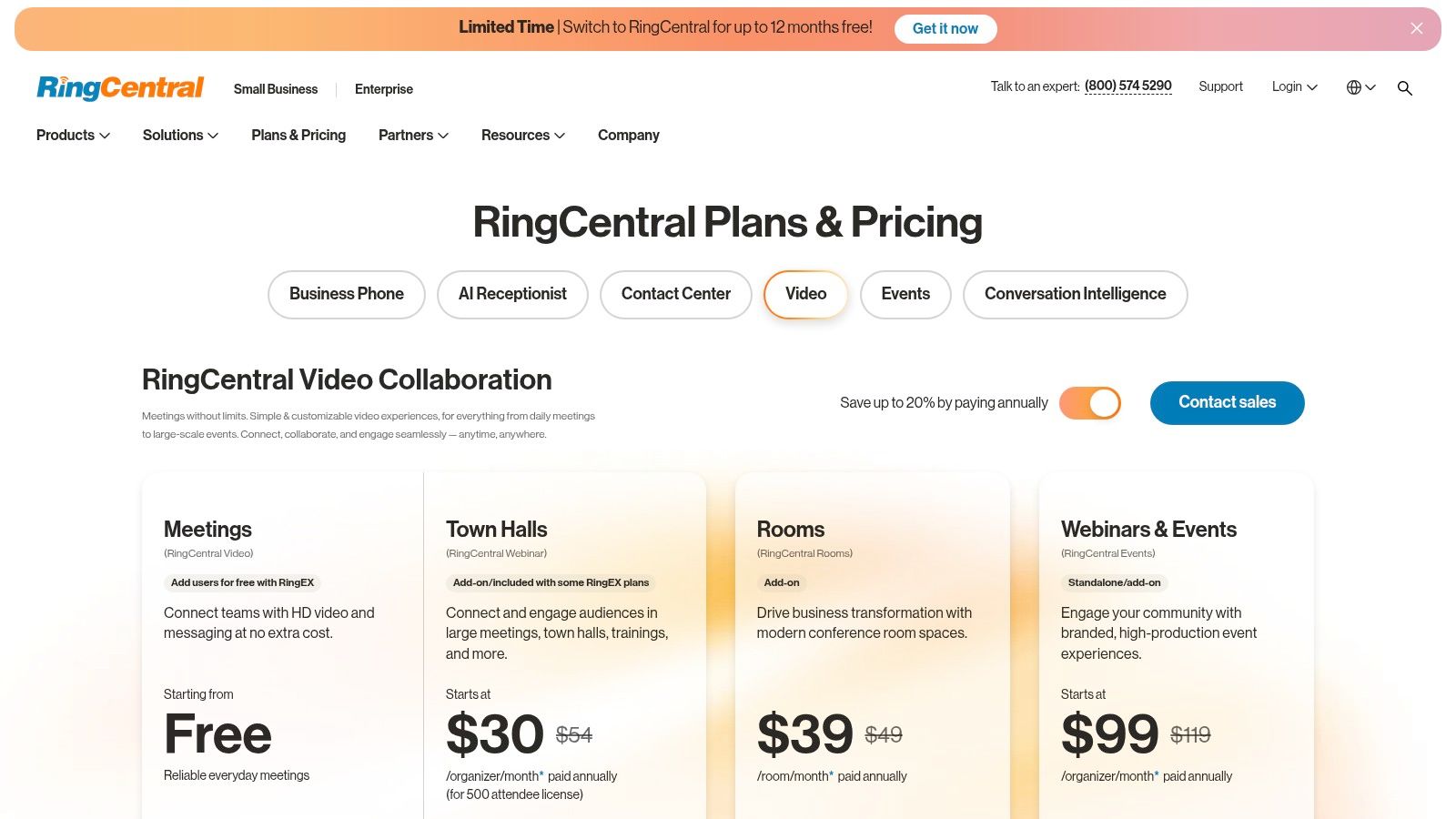Image resolution: width=1456 pixels, height=819 pixels.
Task: Open the Resources dropdown
Action: click(521, 135)
